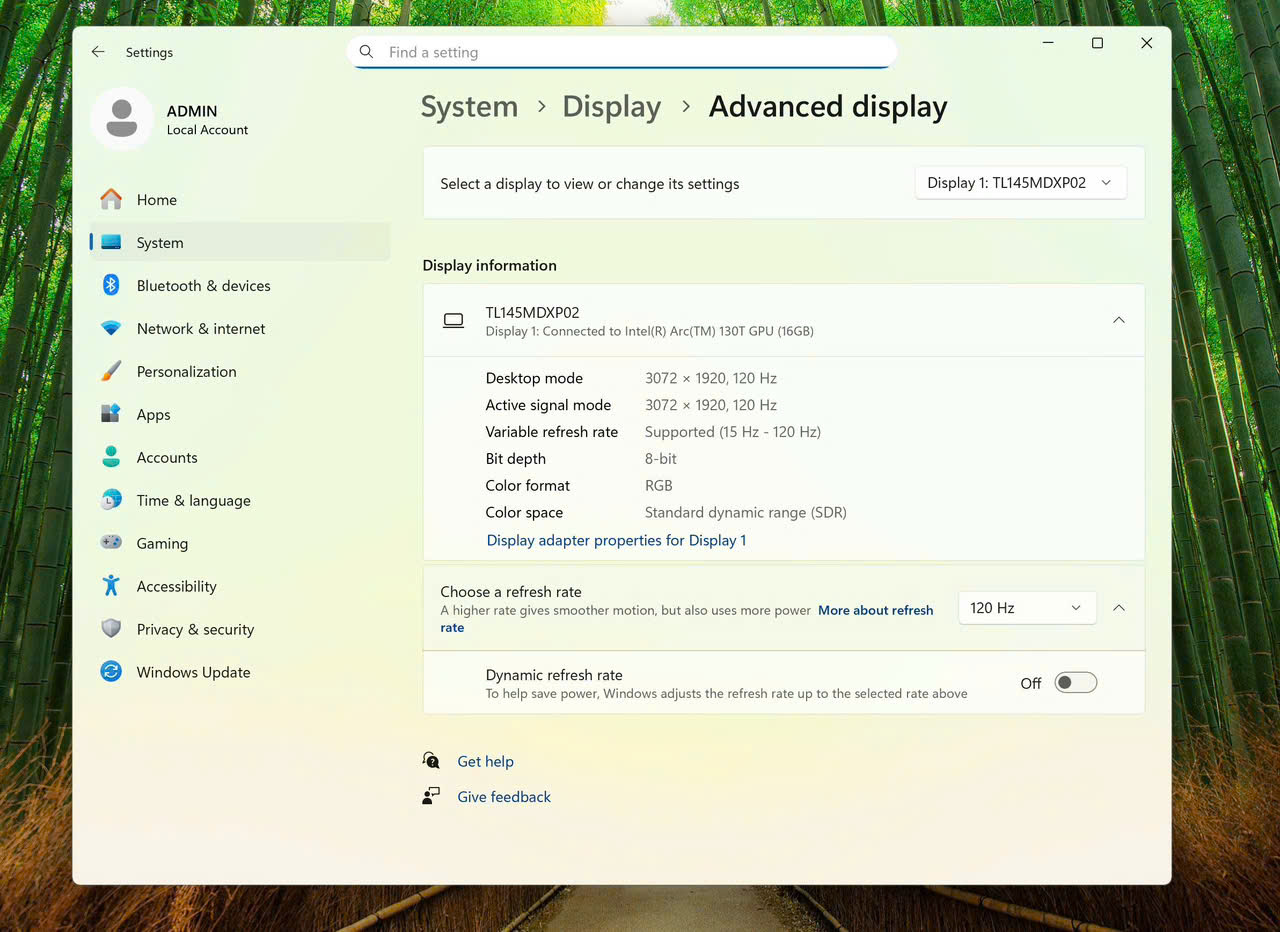Go back with the back arrow
Image resolution: width=1280 pixels, height=932 pixels.
(98, 52)
